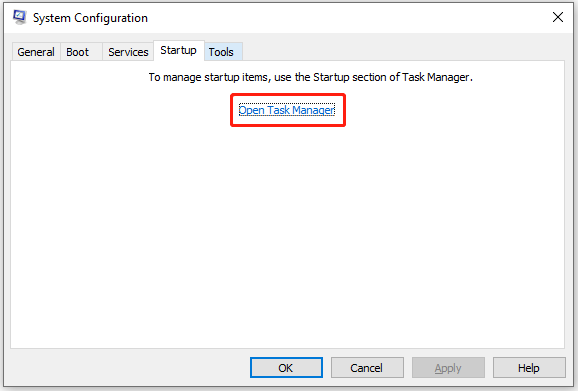This screenshot has width=578, height=391.
Task: Select the Services tab
Action: pos(128,52)
